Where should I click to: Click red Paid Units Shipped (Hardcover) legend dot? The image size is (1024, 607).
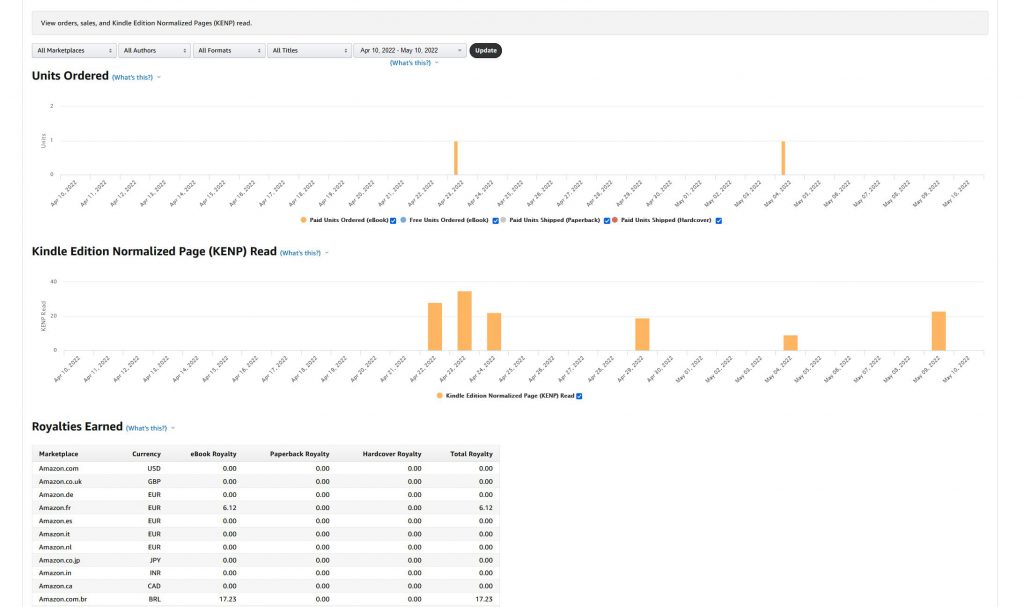point(615,220)
